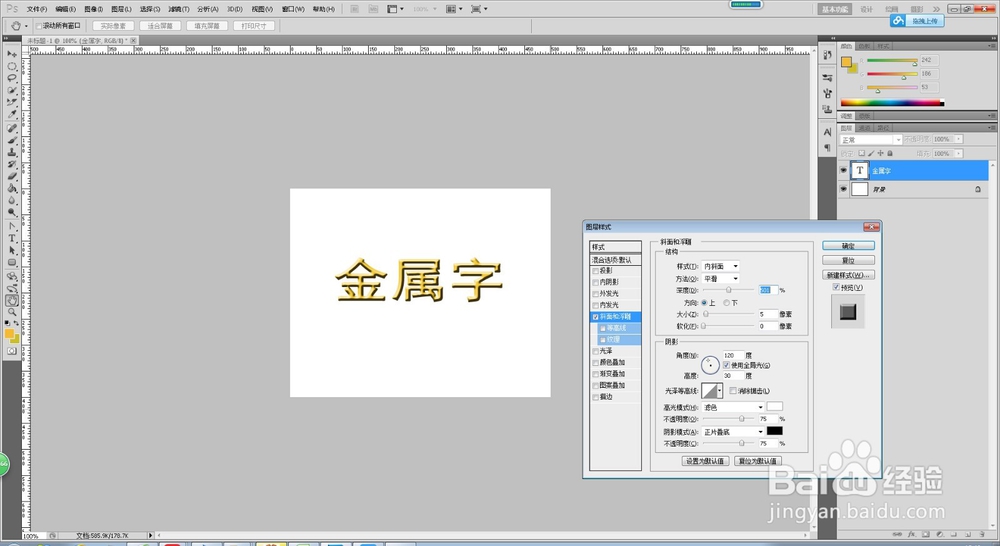Viewport: 1000px width, 546px height.
Task: Open the 阴影模式 正片叠底 dropdown
Action: point(733,432)
